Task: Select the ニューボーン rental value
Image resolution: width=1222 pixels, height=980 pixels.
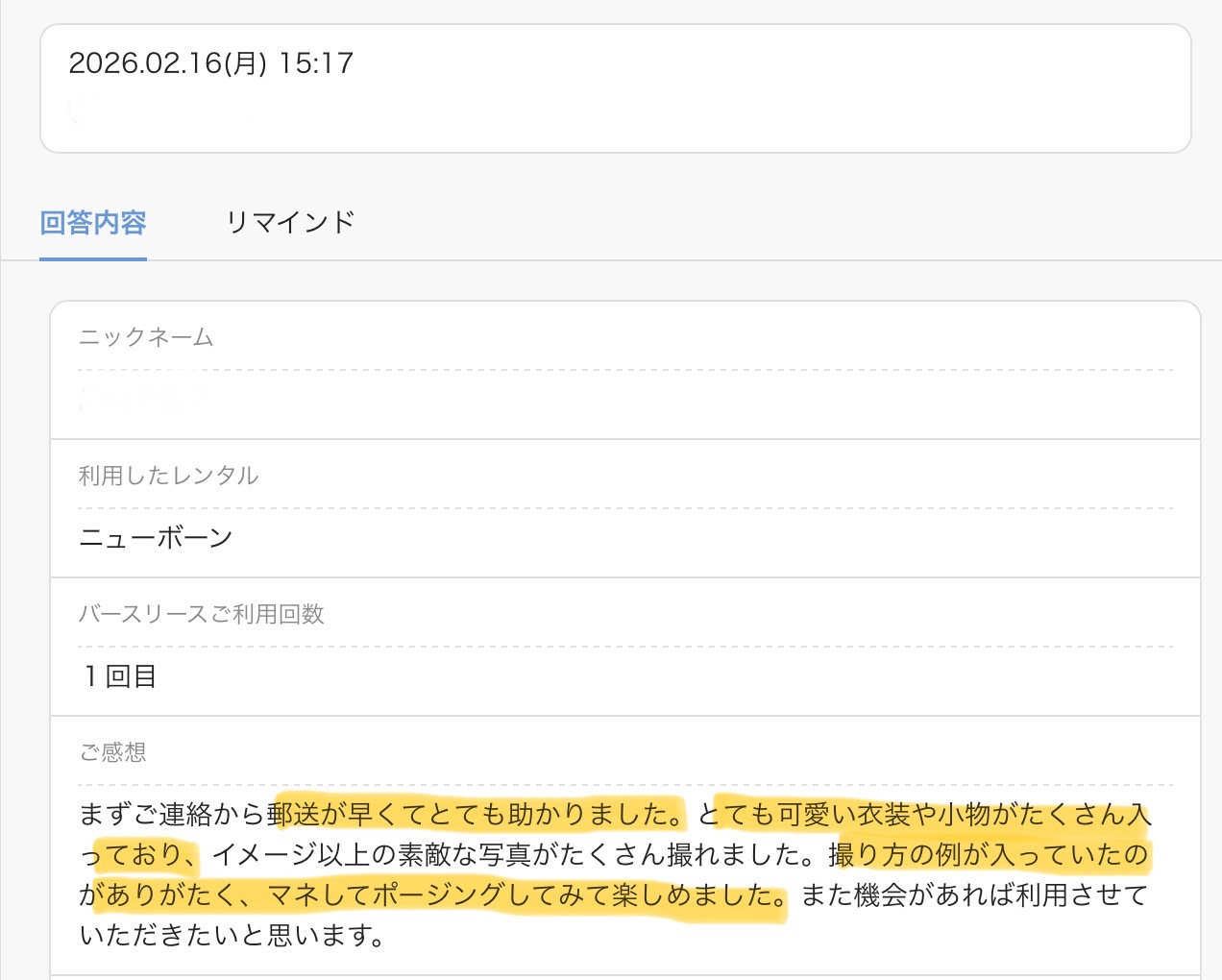Action: coord(156,538)
